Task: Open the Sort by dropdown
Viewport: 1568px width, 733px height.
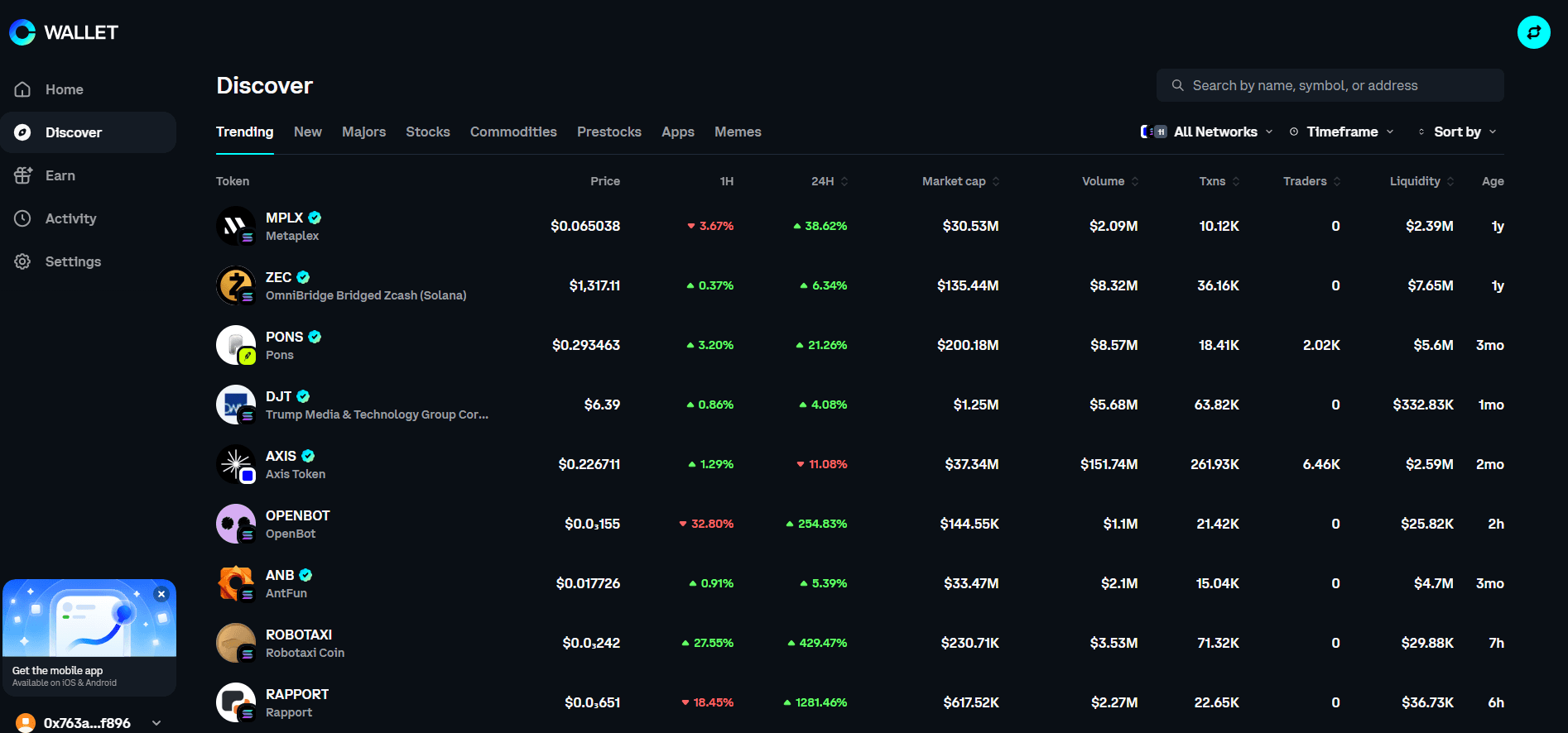Action: [1457, 132]
